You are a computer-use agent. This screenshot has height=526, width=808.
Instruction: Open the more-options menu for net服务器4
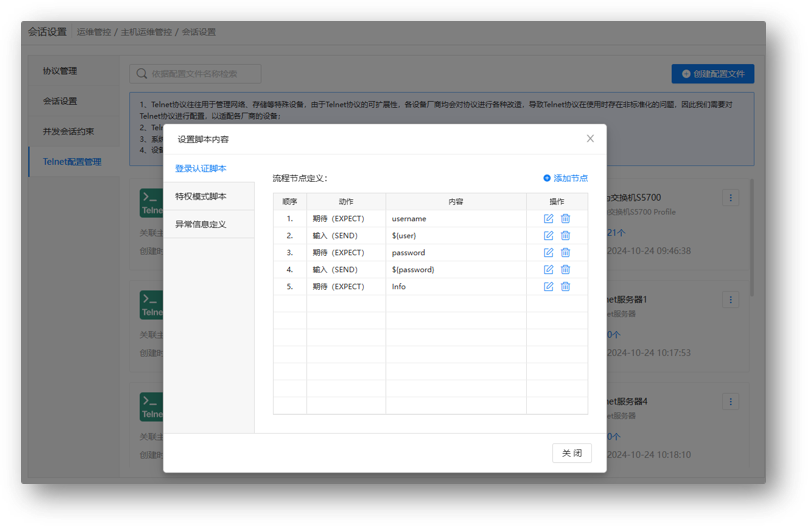click(x=730, y=402)
